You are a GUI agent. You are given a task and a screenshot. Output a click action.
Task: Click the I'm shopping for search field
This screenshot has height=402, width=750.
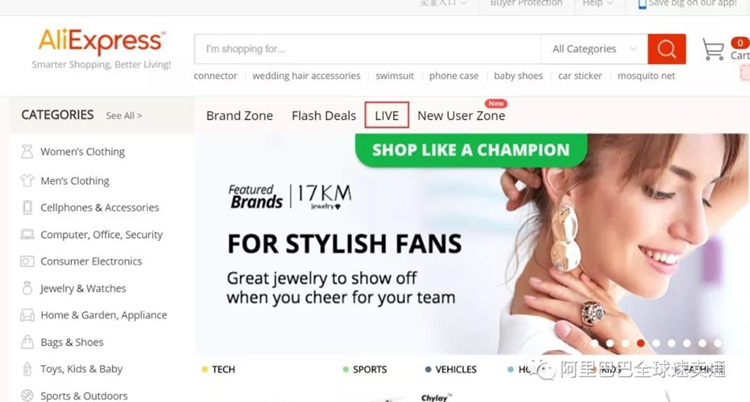367,49
